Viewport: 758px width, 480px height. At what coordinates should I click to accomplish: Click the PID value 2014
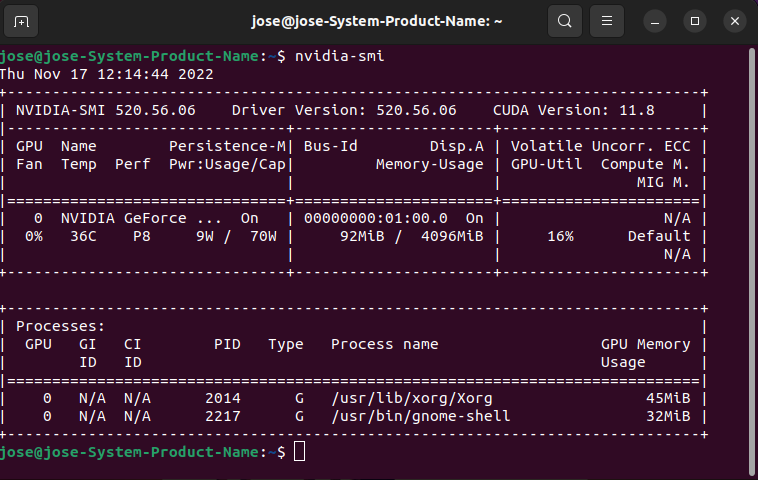click(223, 398)
